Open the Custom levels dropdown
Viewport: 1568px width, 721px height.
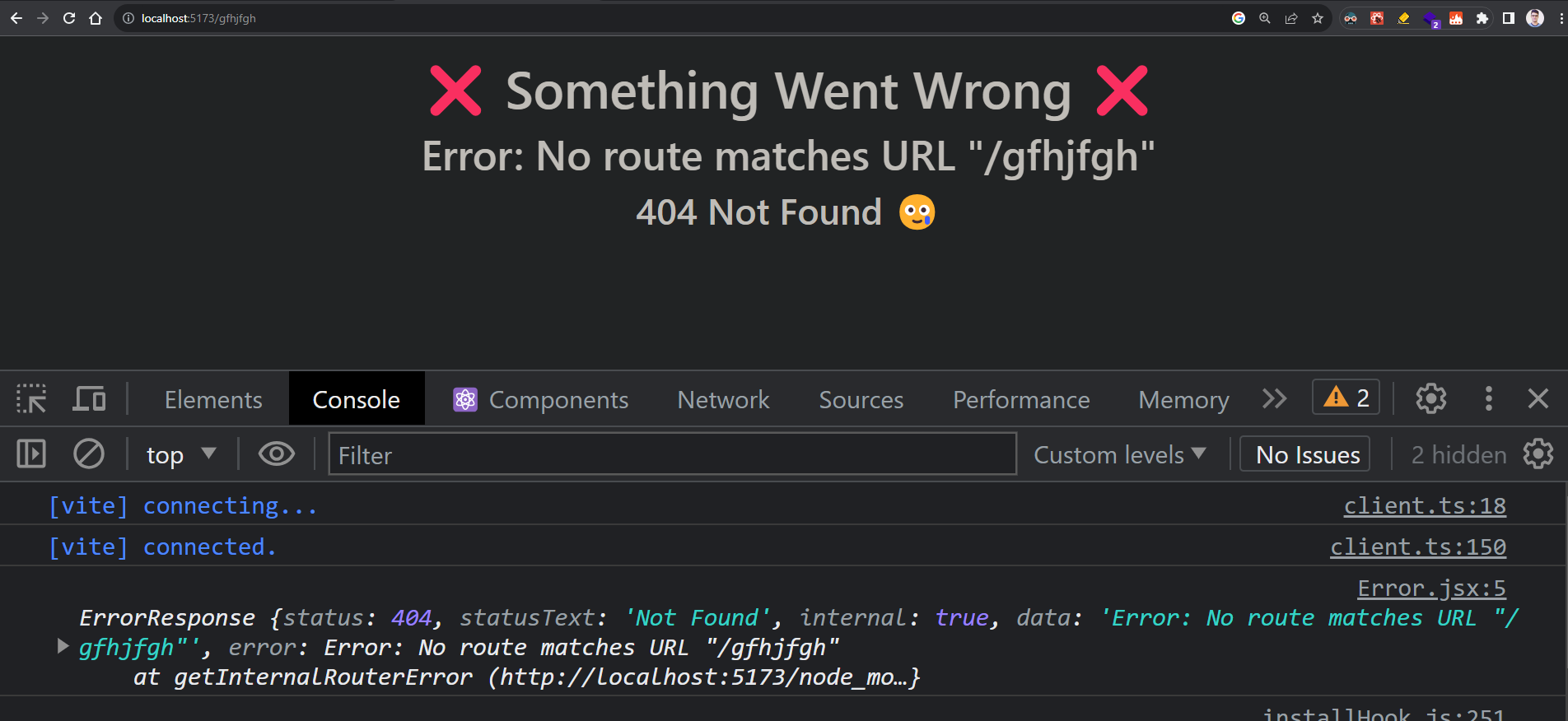tap(1119, 454)
